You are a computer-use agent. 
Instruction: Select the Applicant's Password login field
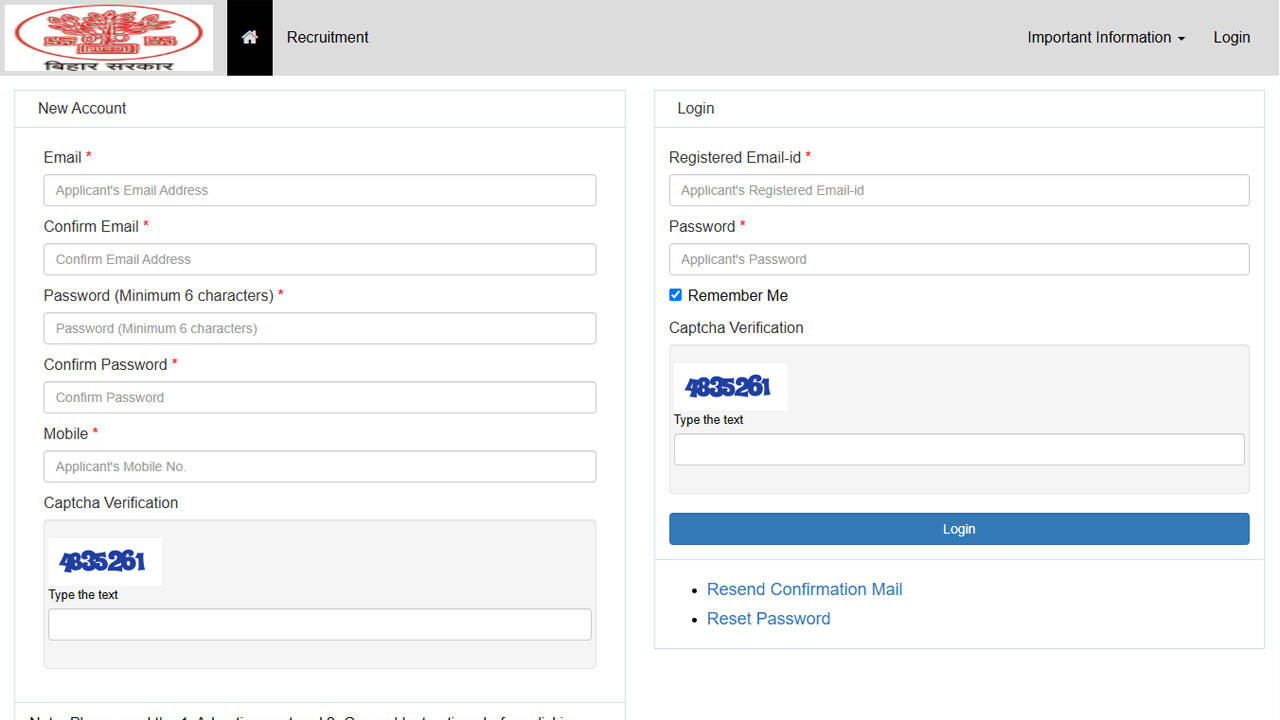959,259
